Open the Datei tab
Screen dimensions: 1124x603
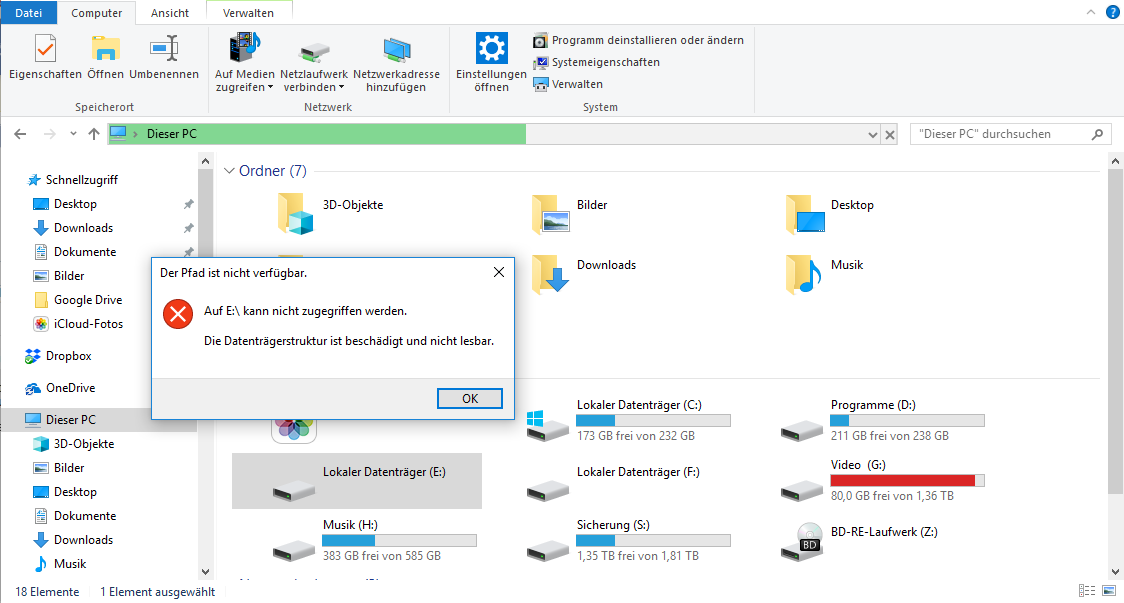pos(29,13)
